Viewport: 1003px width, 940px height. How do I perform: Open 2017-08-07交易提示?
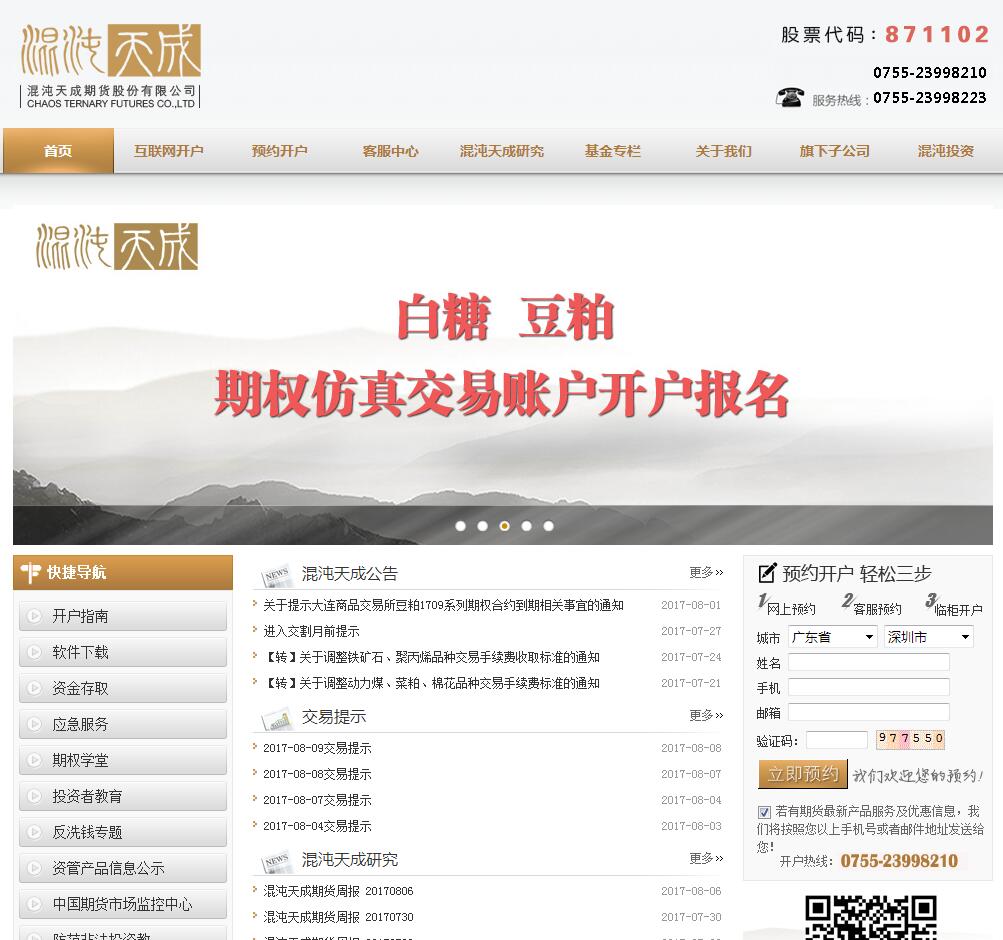(x=317, y=801)
